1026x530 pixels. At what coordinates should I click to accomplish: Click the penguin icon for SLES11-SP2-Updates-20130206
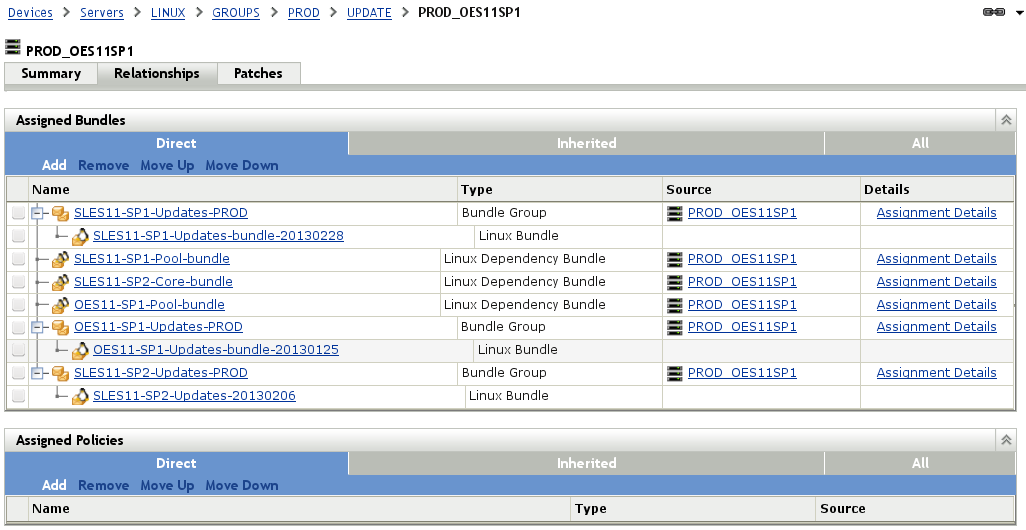(x=80, y=396)
